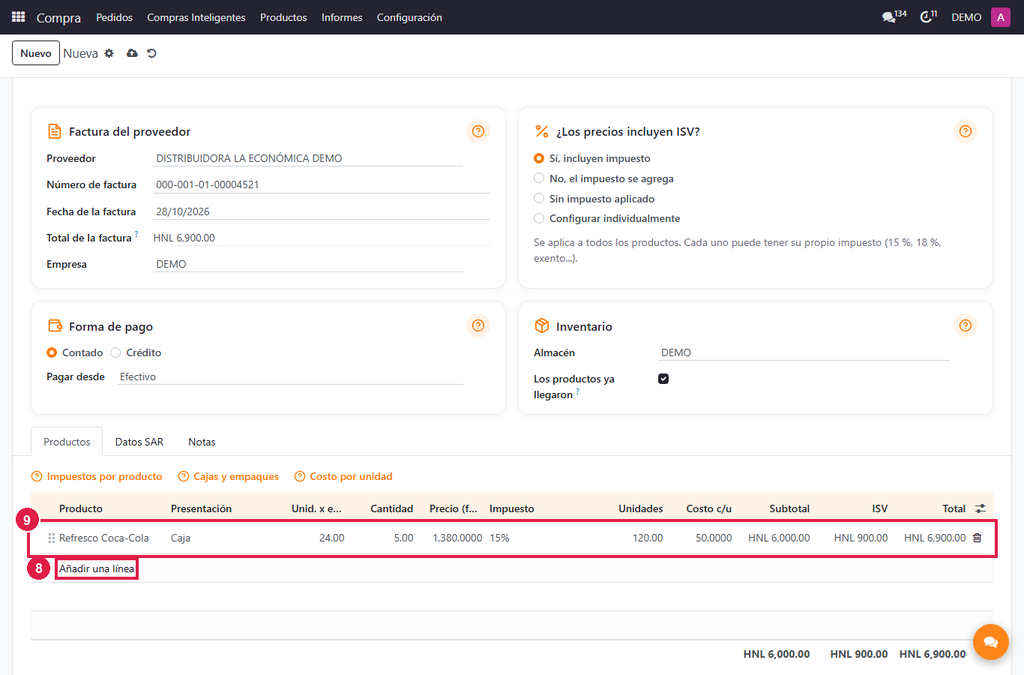This screenshot has height=675, width=1024.
Task: Open the Almacén DEMO dropdown
Action: (804, 353)
